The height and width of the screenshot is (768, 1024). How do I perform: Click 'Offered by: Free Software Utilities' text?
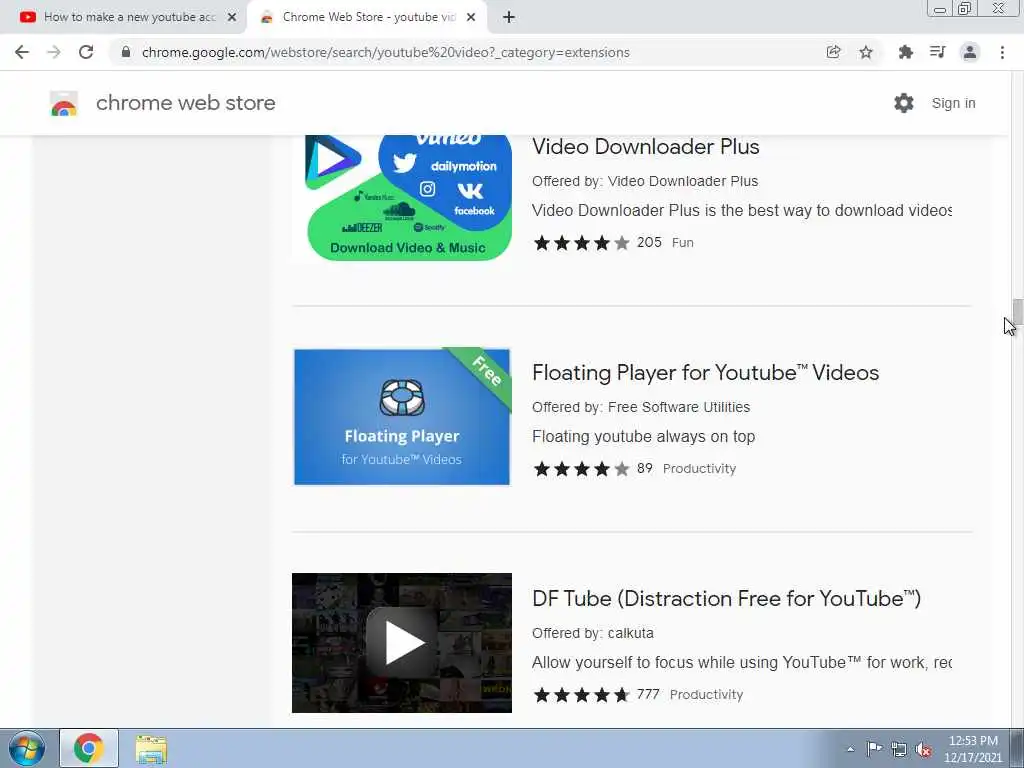pos(641,407)
